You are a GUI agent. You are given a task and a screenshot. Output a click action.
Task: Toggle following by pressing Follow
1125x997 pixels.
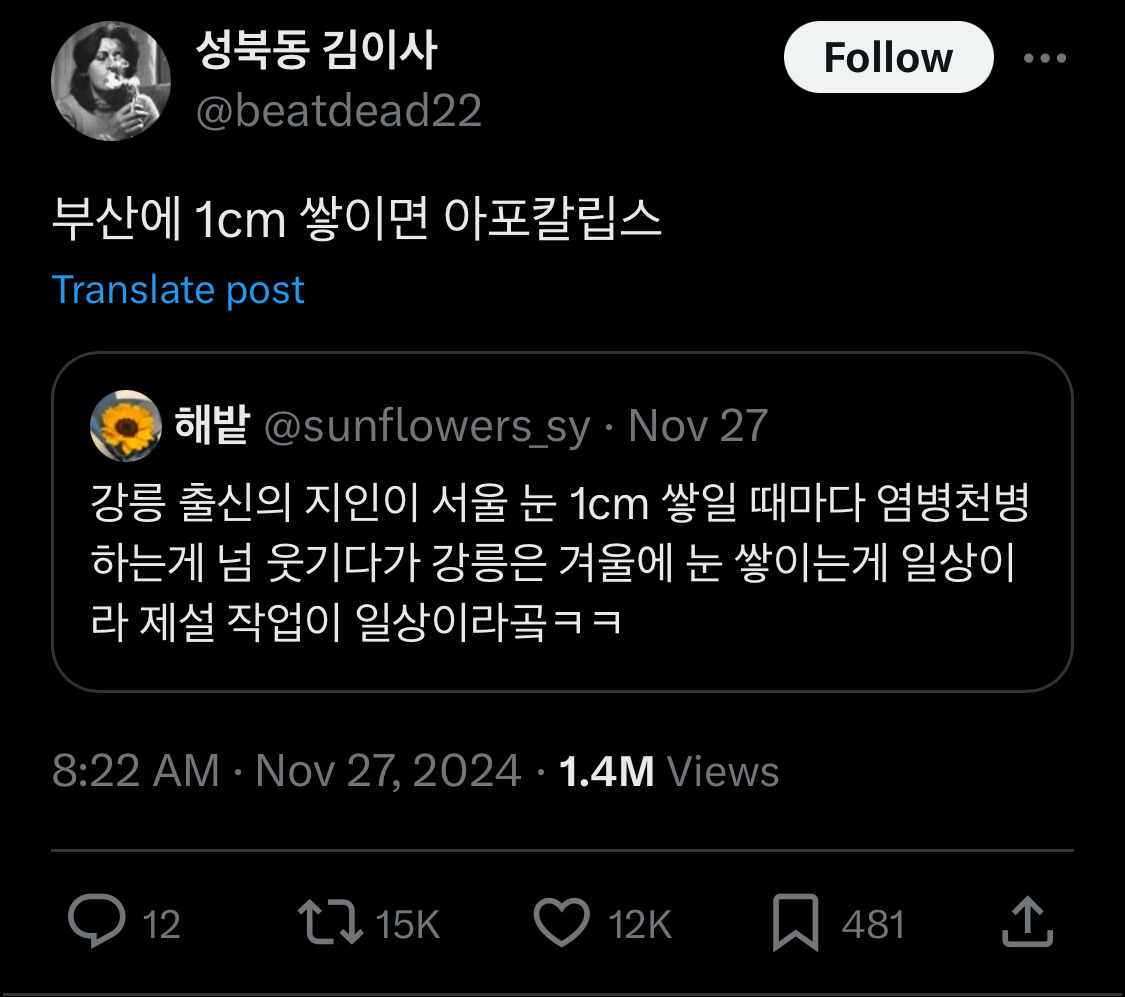(x=888, y=57)
